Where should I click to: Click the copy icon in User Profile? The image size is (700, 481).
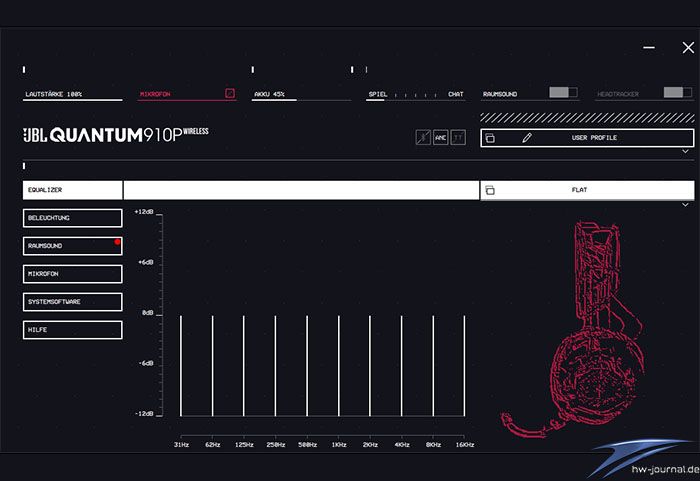click(x=490, y=138)
